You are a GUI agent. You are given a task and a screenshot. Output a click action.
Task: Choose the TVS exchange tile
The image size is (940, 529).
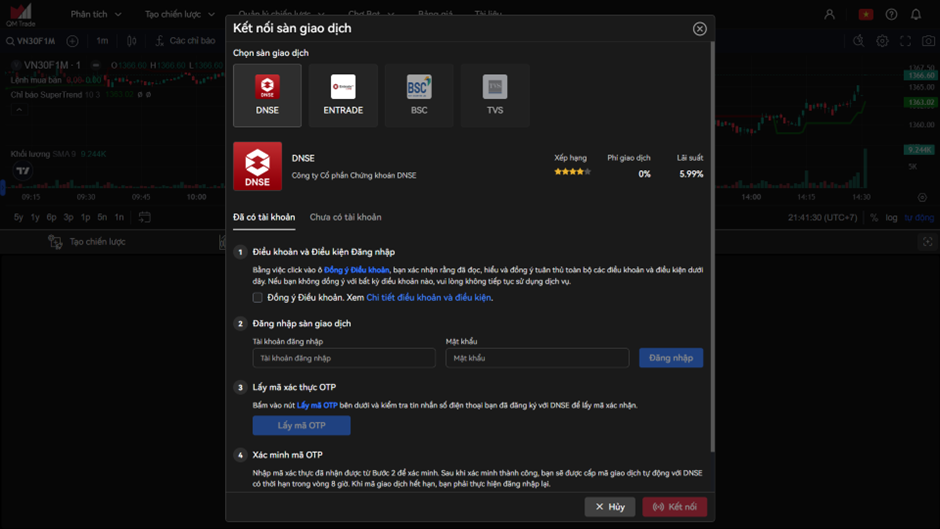click(x=495, y=95)
